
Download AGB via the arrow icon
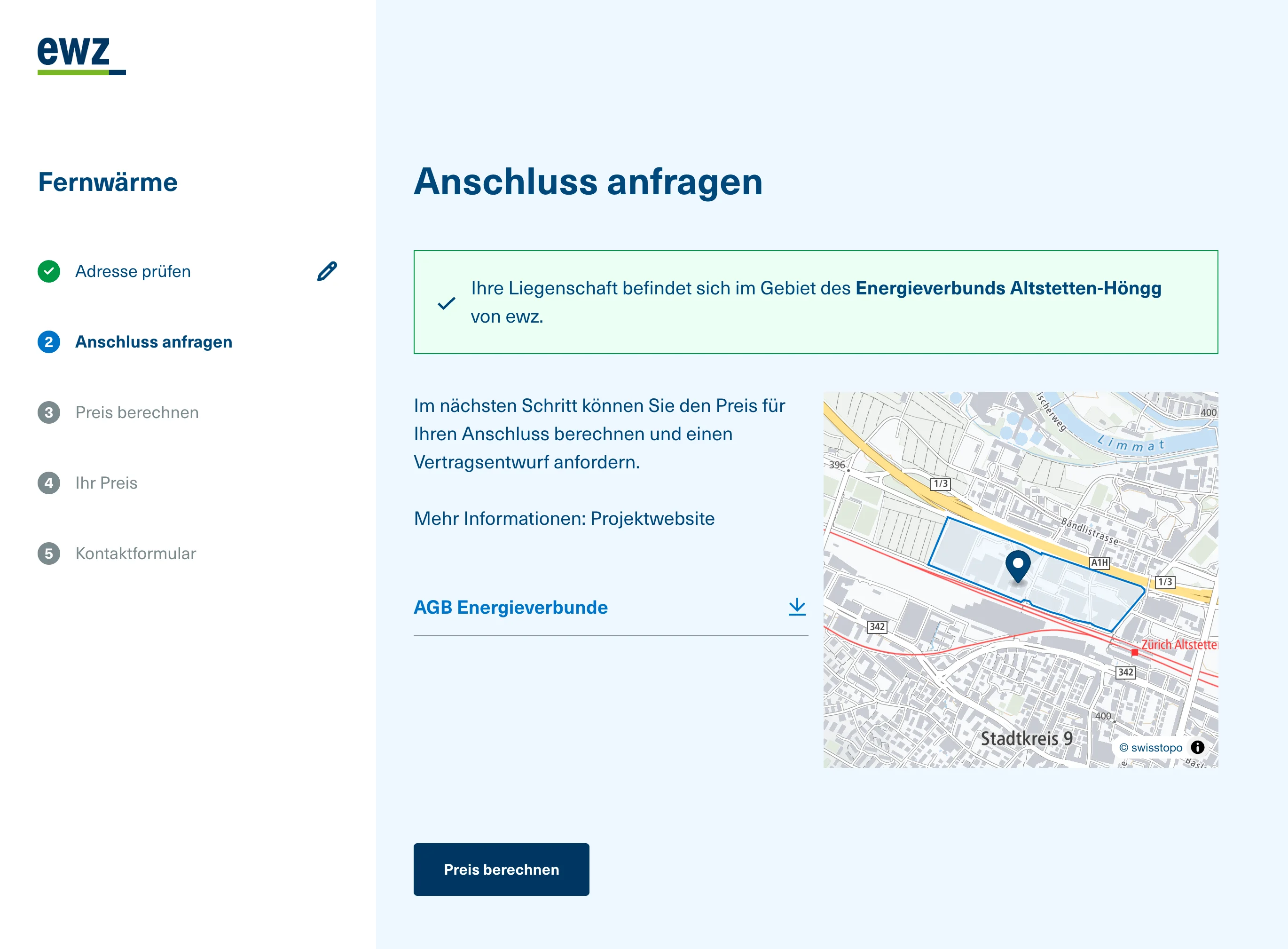coord(797,607)
